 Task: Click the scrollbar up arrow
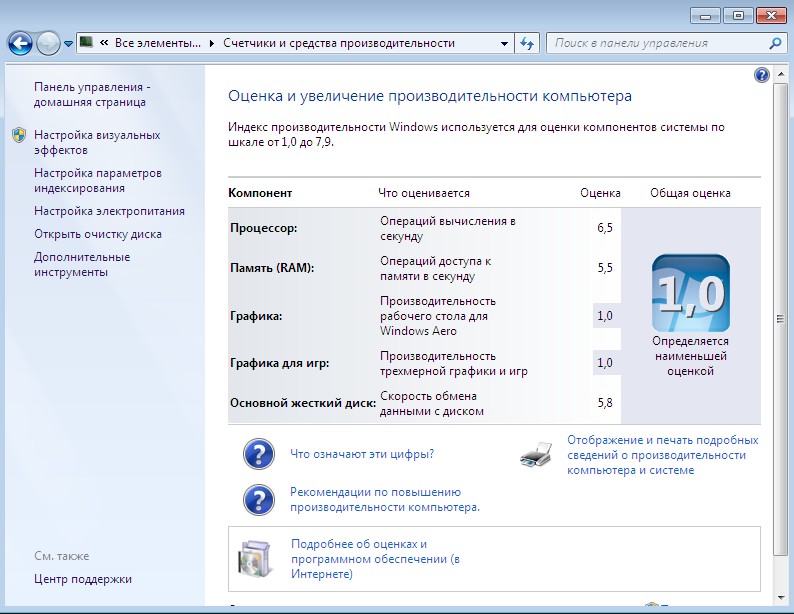pos(780,75)
